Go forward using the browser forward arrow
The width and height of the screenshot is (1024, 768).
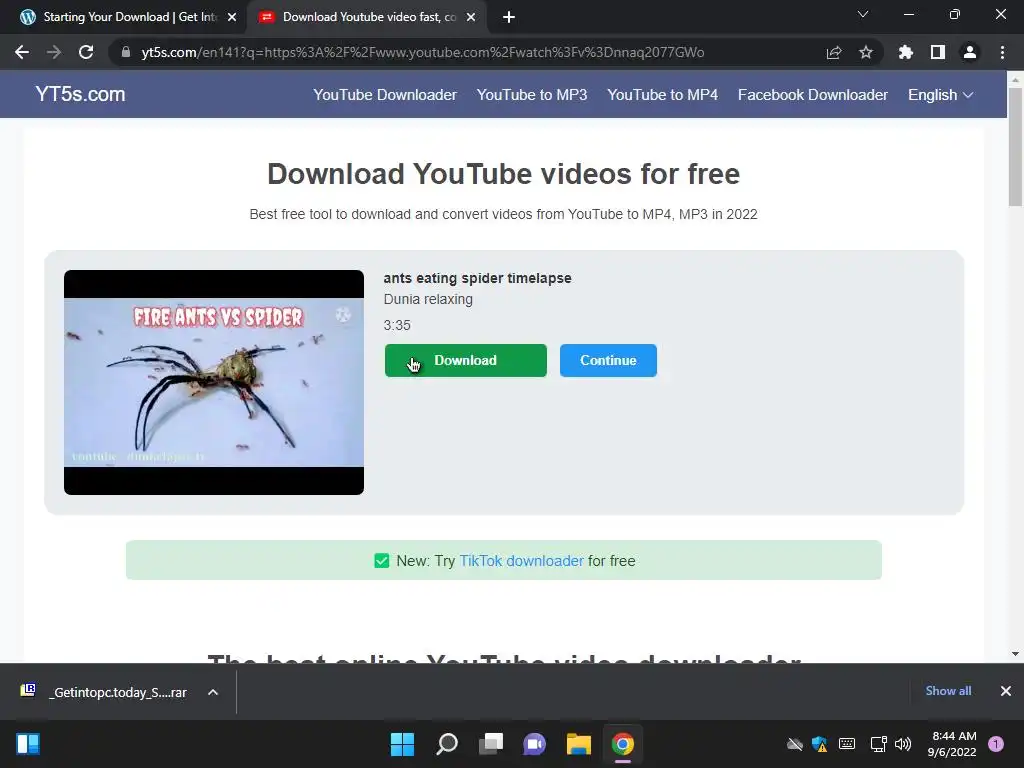[54, 52]
